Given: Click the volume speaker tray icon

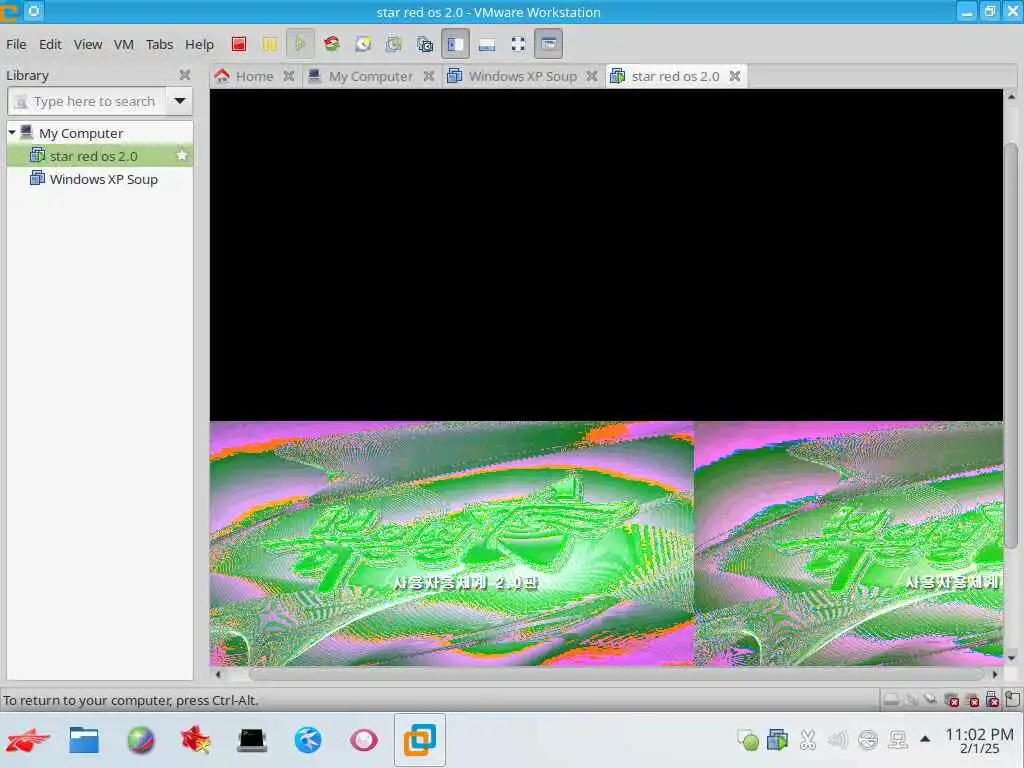Looking at the screenshot, I should click(x=837, y=740).
